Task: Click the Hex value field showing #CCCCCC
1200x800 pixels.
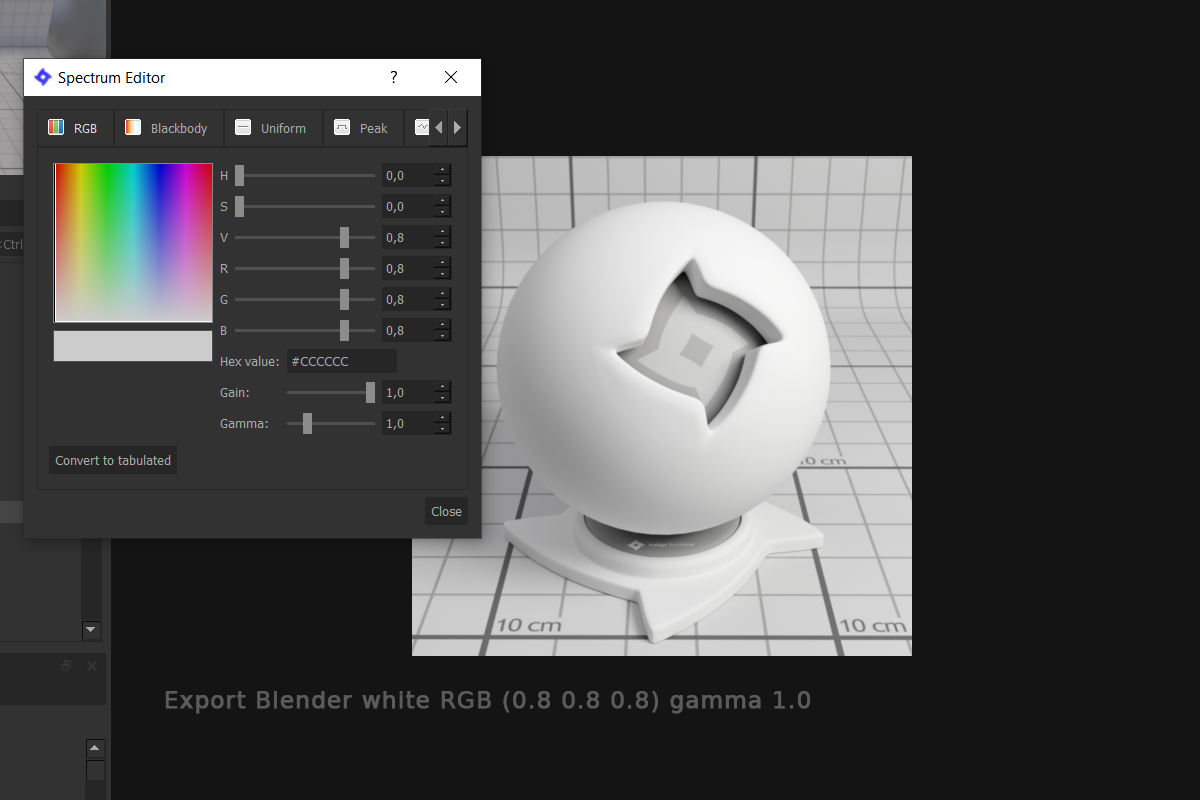Action: (342, 361)
